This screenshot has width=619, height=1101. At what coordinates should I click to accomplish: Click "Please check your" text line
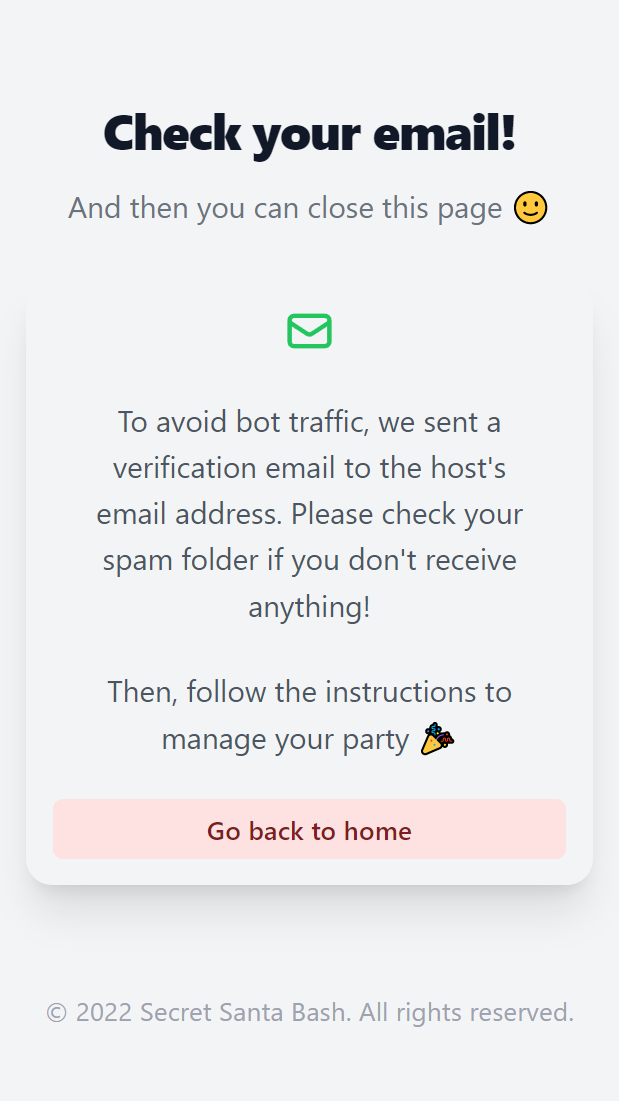coord(407,515)
